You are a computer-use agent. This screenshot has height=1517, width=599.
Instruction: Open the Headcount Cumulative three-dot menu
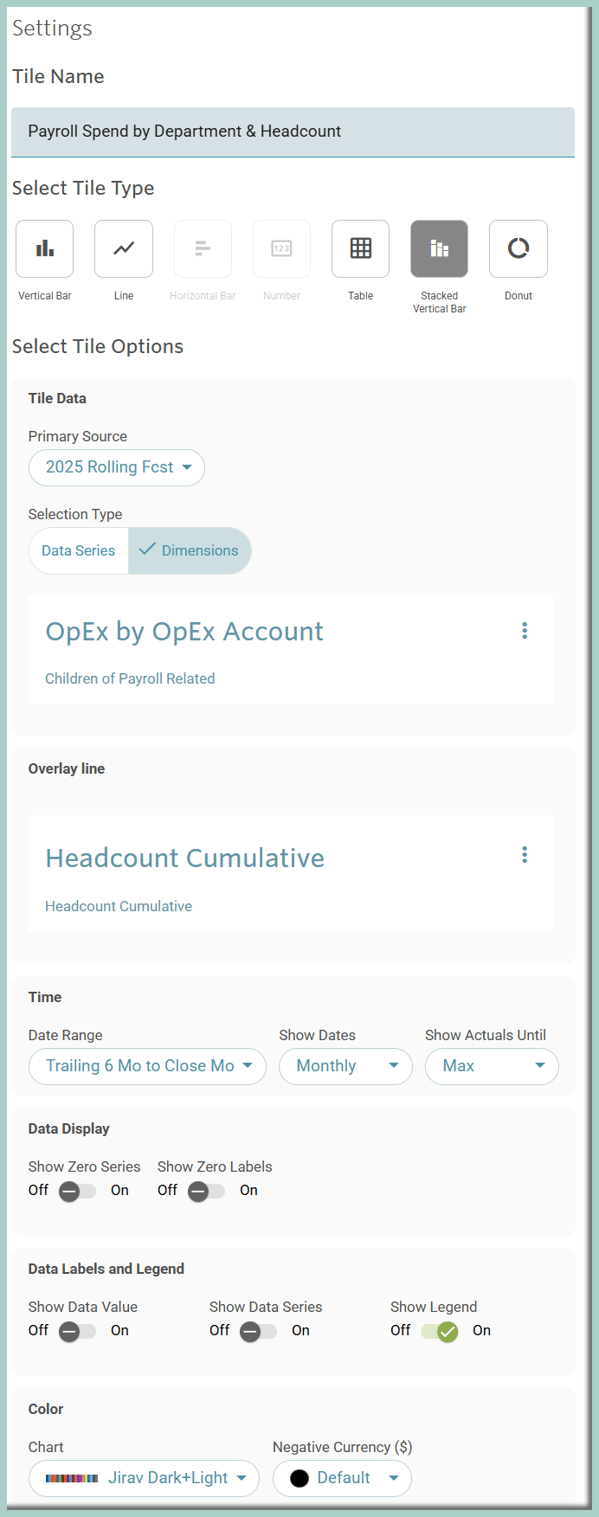524,855
